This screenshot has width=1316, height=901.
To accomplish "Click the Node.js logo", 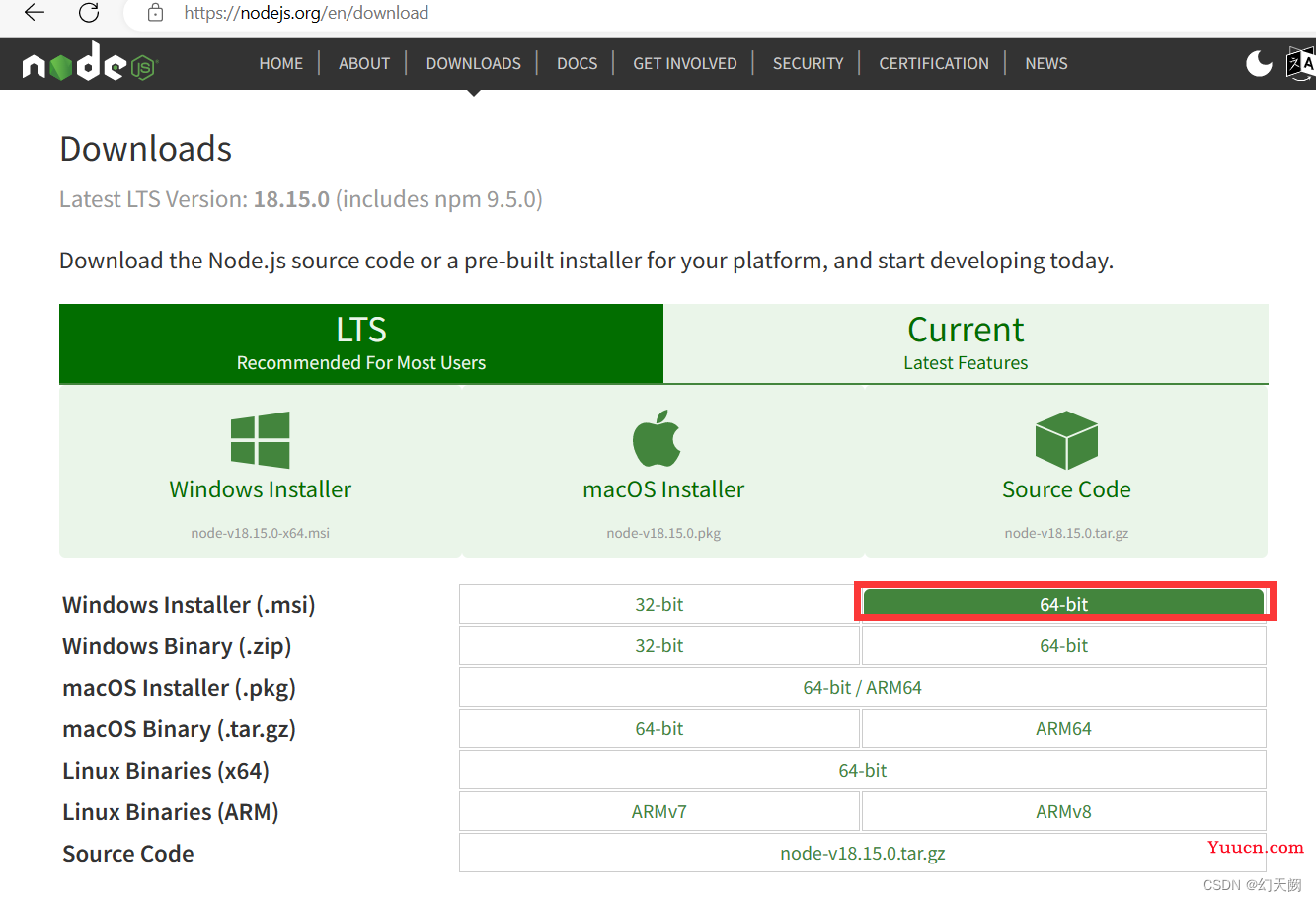I will [90, 62].
